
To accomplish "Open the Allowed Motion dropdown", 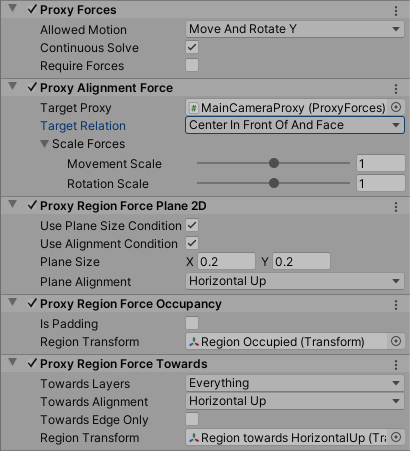I will point(295,29).
